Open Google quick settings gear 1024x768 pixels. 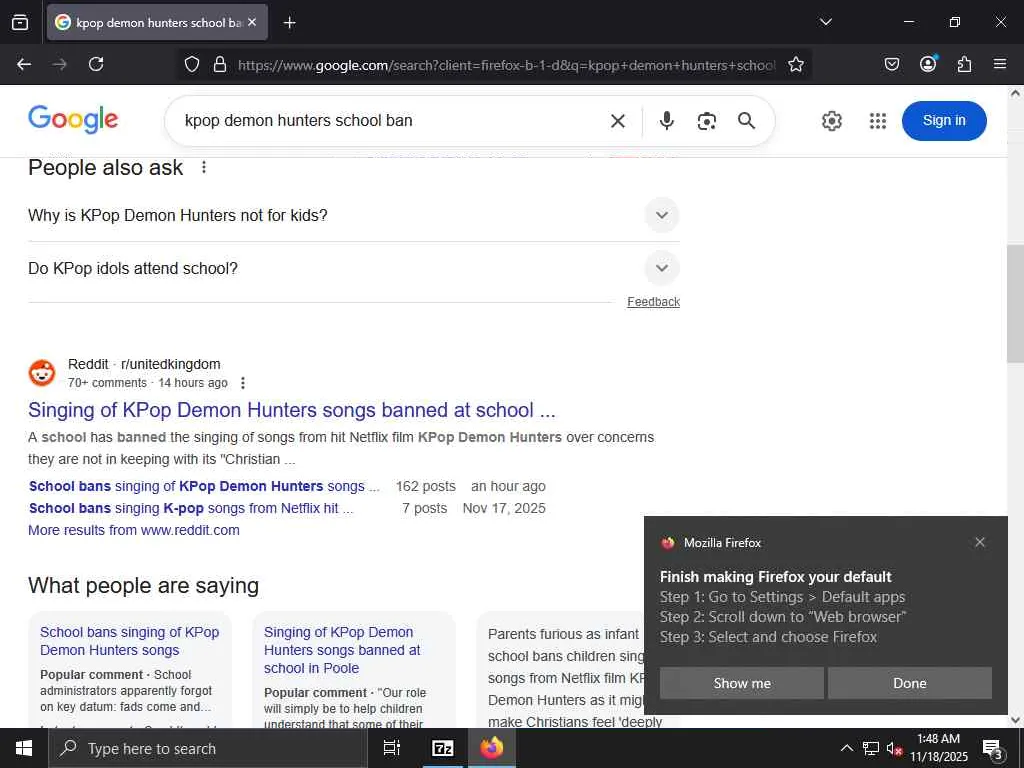(x=831, y=121)
